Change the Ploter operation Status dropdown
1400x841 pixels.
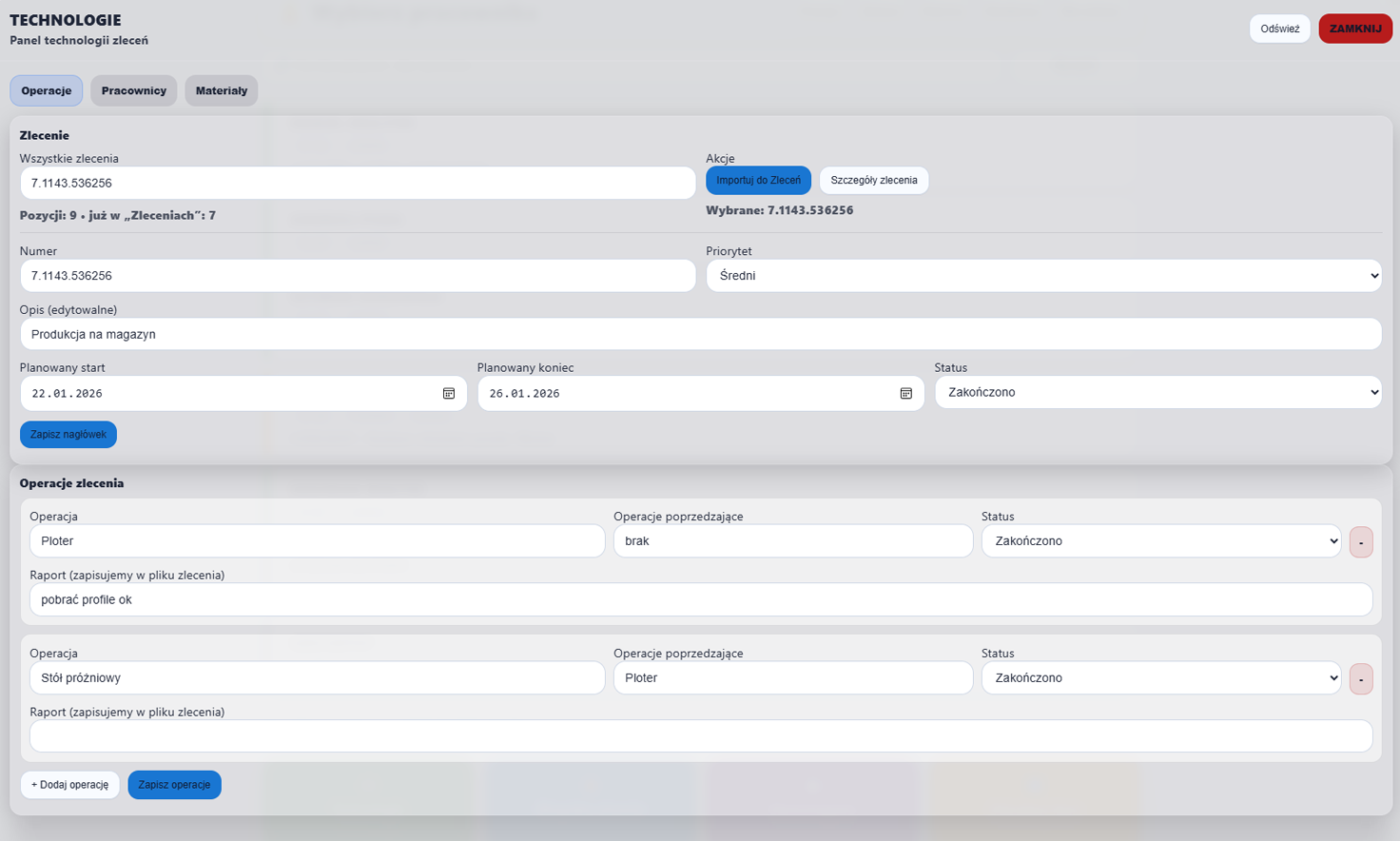(1160, 541)
